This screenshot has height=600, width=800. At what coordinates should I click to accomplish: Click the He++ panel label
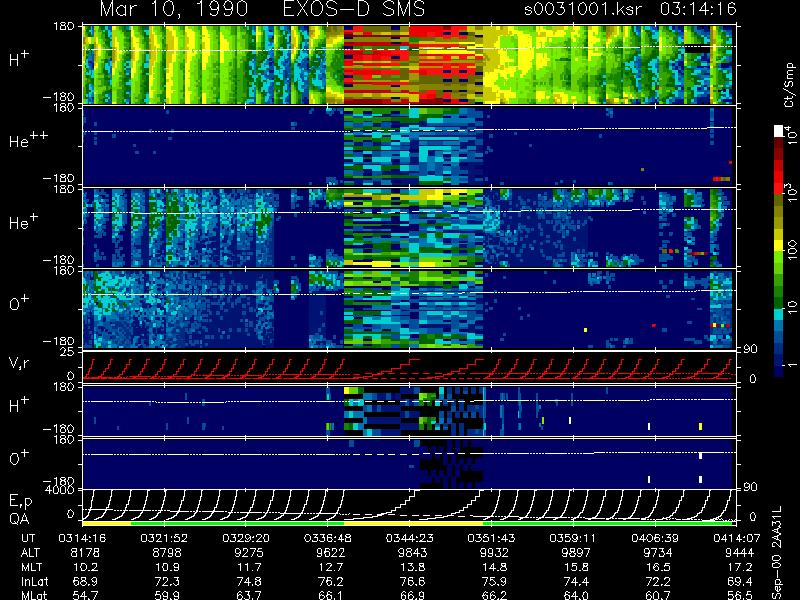(28, 140)
